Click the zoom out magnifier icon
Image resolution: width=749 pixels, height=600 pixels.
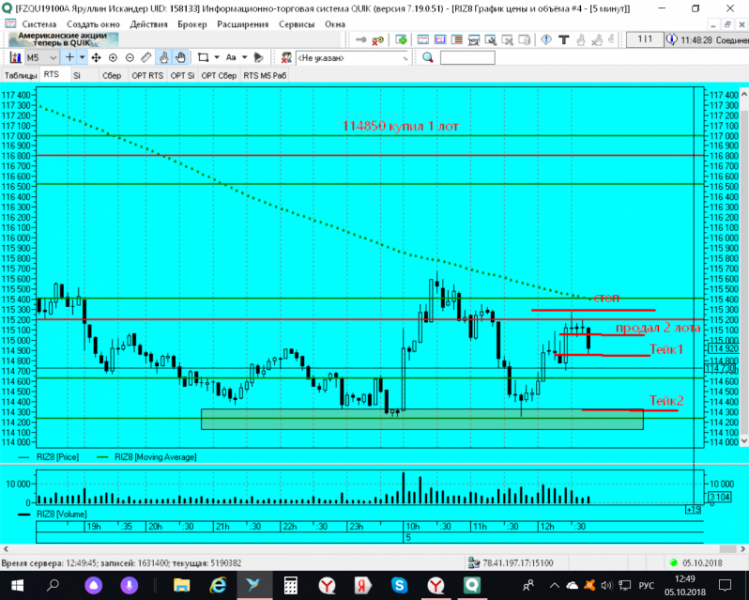pyautogui.click(x=129, y=58)
